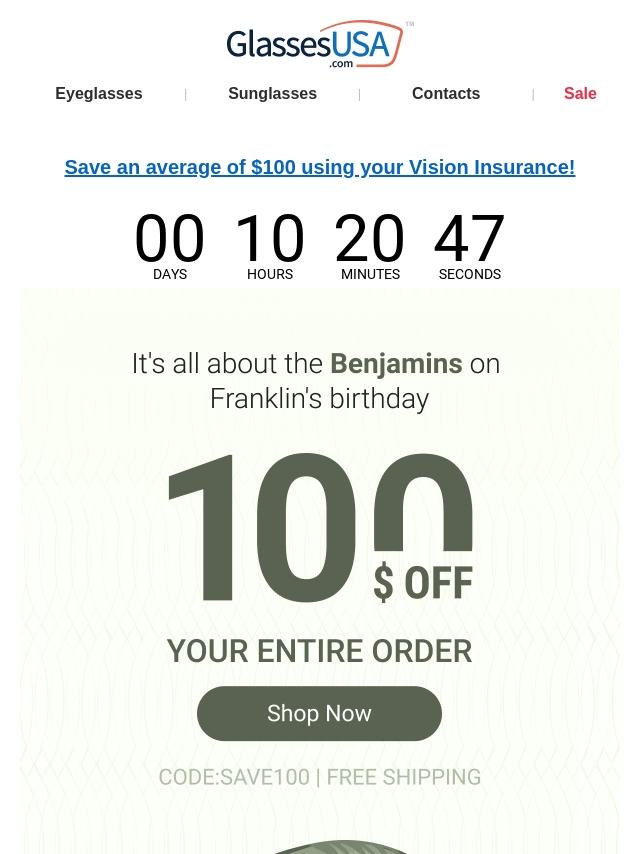640x854 pixels.
Task: Open the red Sale link
Action: click(580, 93)
